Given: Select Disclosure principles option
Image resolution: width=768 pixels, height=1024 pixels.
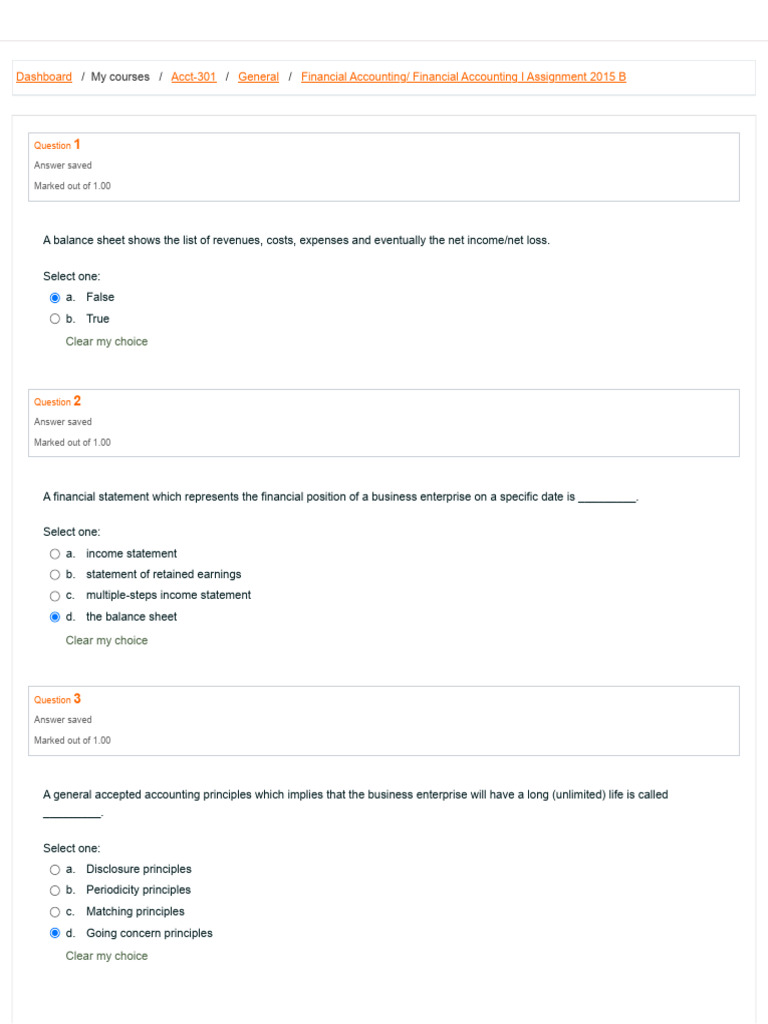Looking at the screenshot, I should tap(55, 870).
